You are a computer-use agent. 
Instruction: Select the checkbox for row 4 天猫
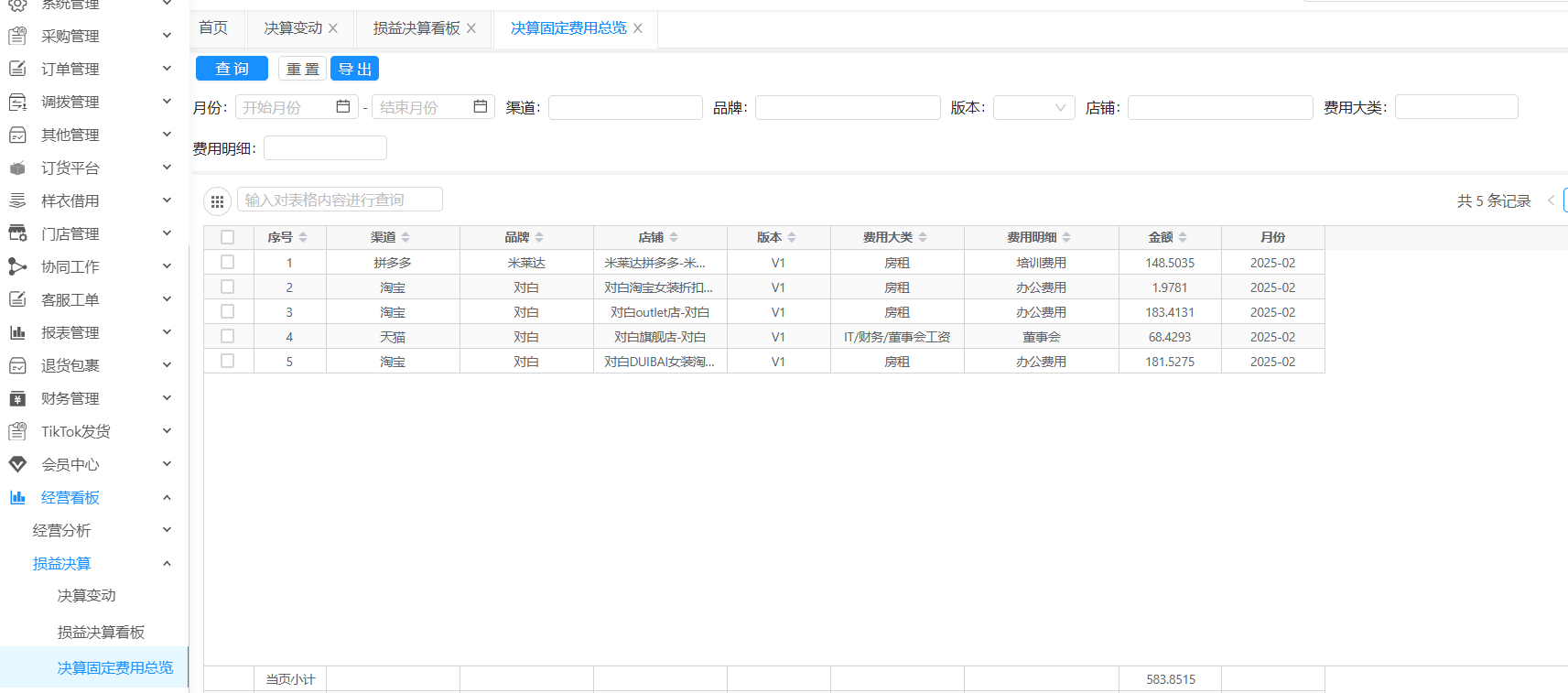(228, 336)
